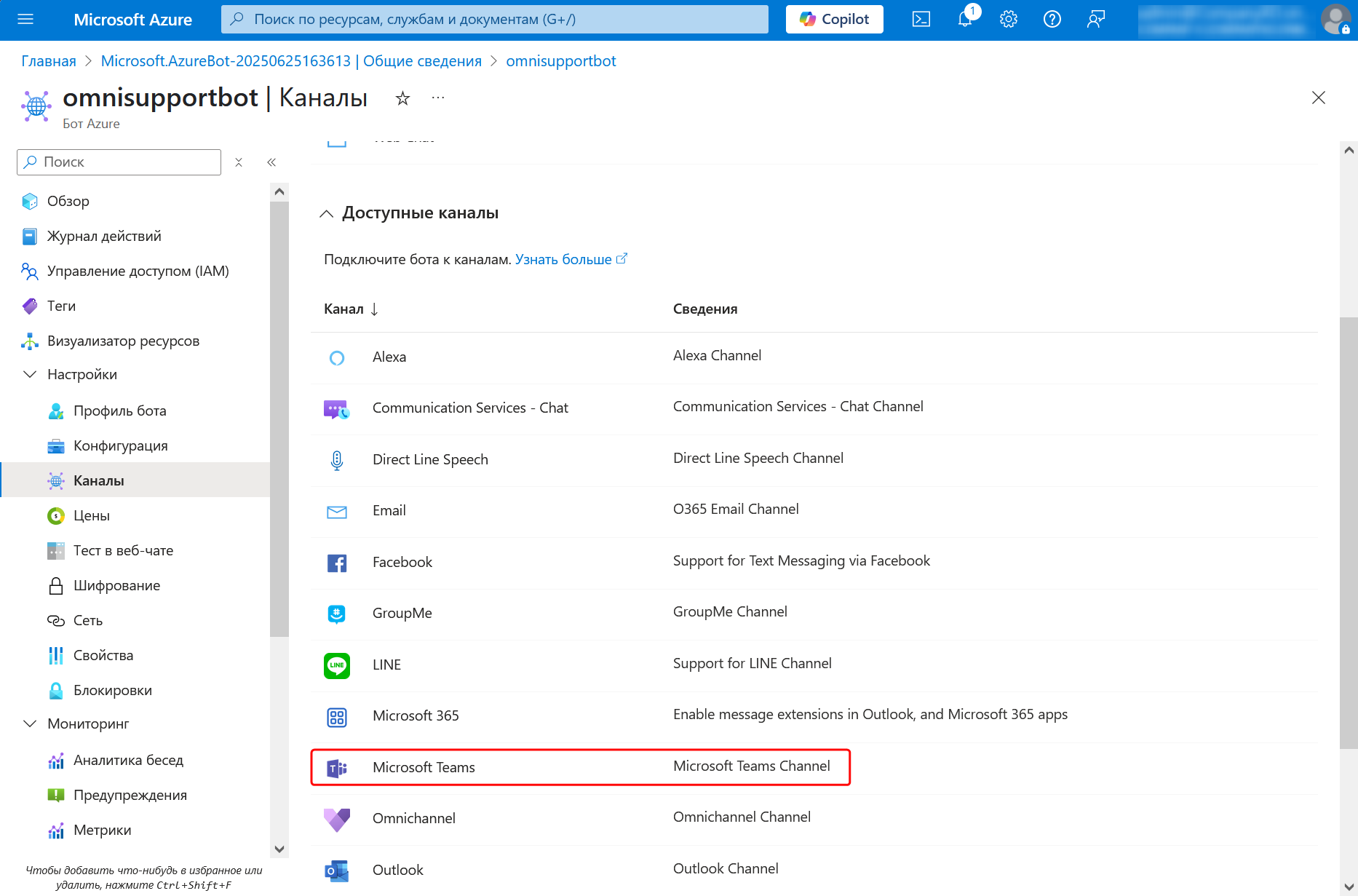1358x896 pixels.
Task: Open the Azure portal hamburger menu
Action: pos(25,20)
